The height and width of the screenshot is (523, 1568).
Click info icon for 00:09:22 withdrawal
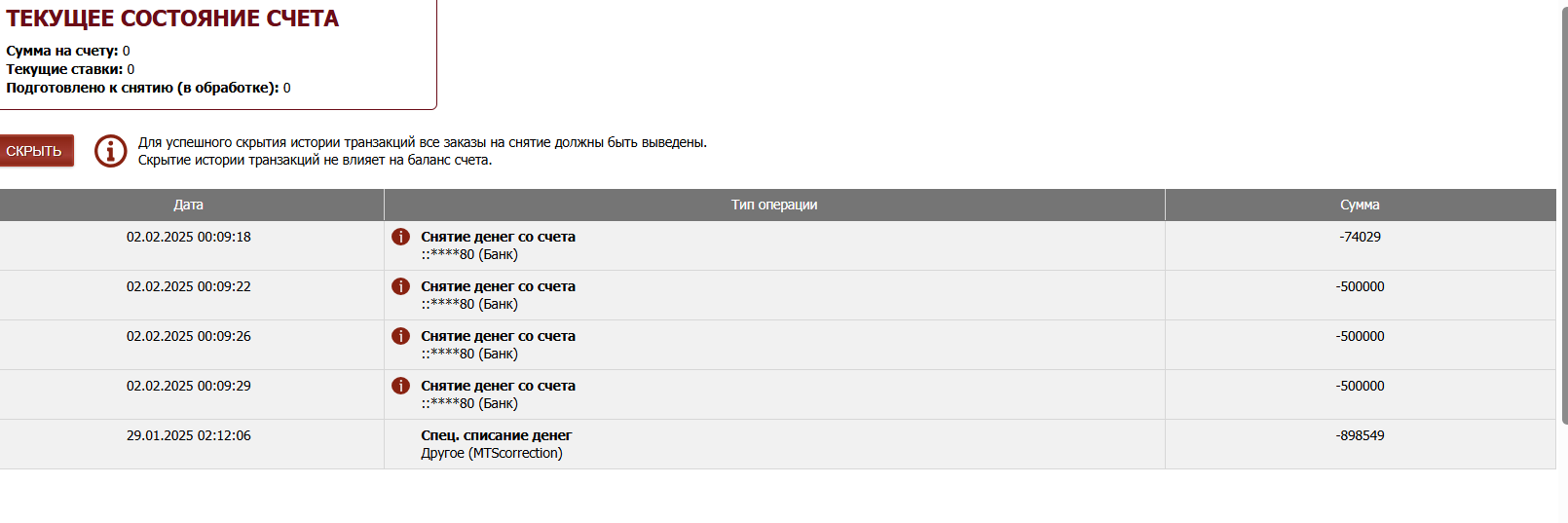400,286
